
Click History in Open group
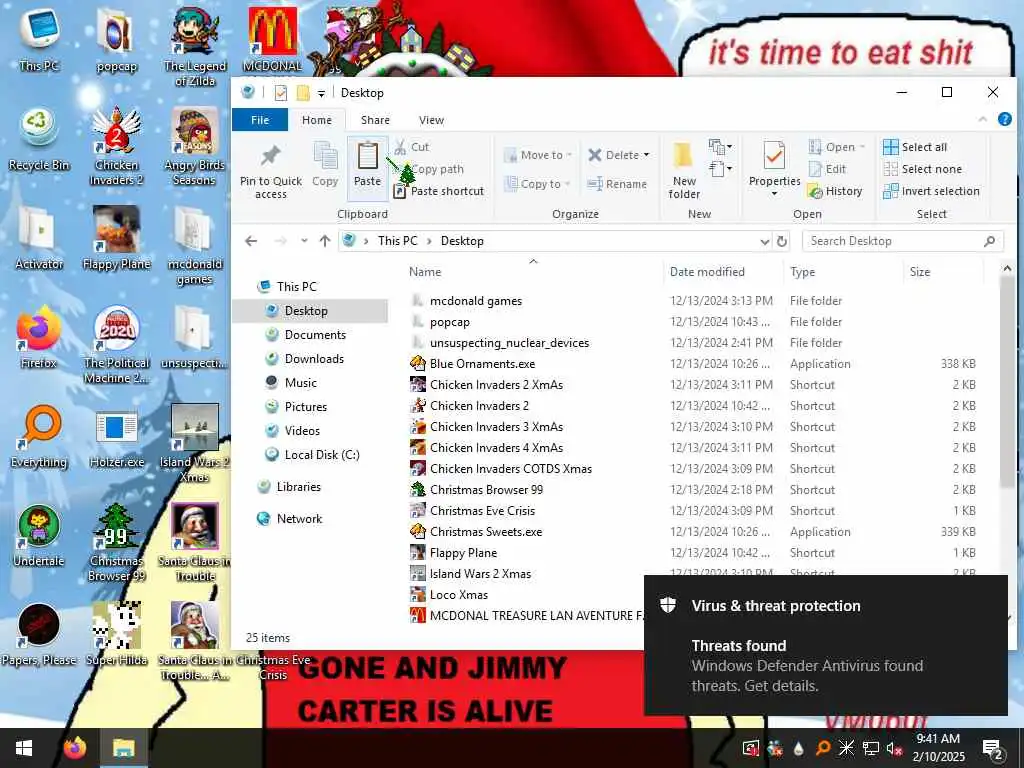[835, 191]
